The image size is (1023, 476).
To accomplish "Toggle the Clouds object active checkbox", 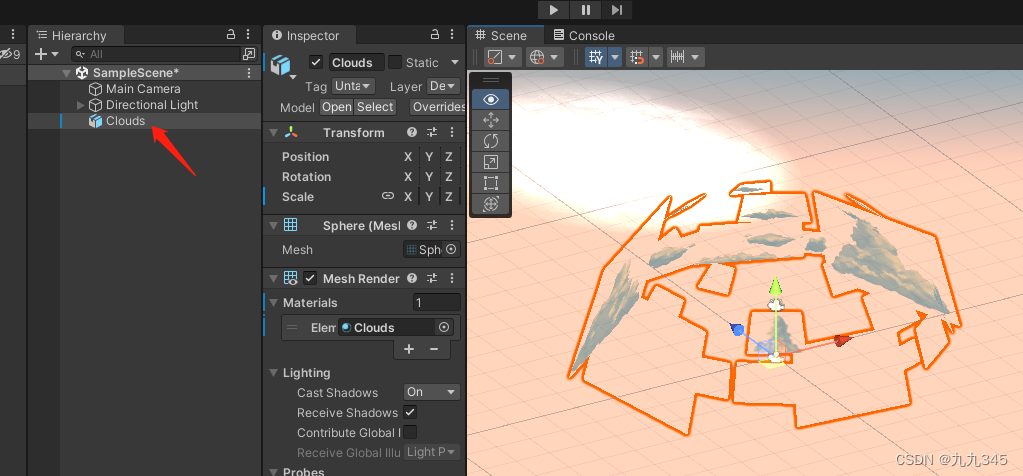I will point(316,63).
